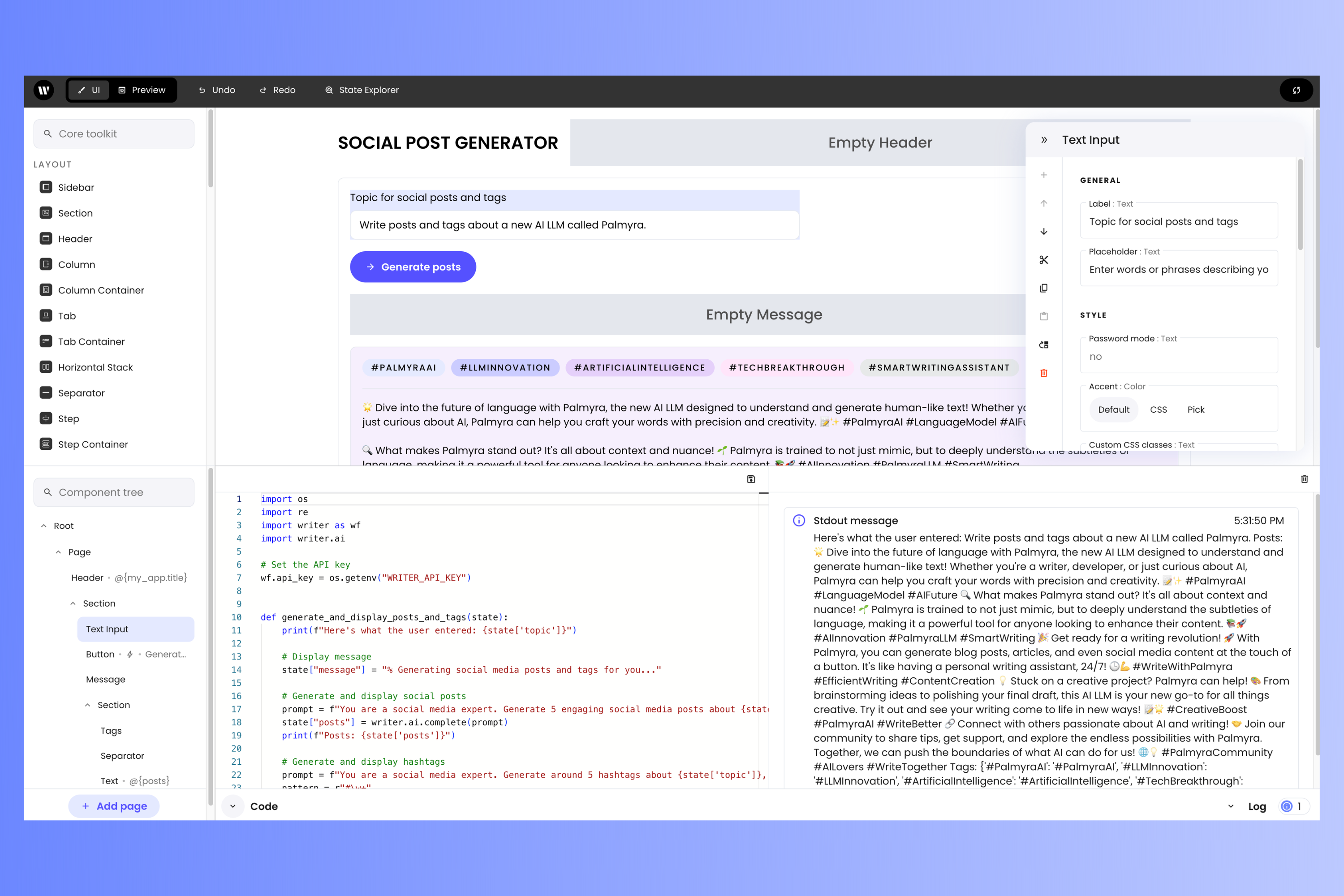Clear the log with trash icon
The image size is (1344, 896).
pyautogui.click(x=1304, y=479)
